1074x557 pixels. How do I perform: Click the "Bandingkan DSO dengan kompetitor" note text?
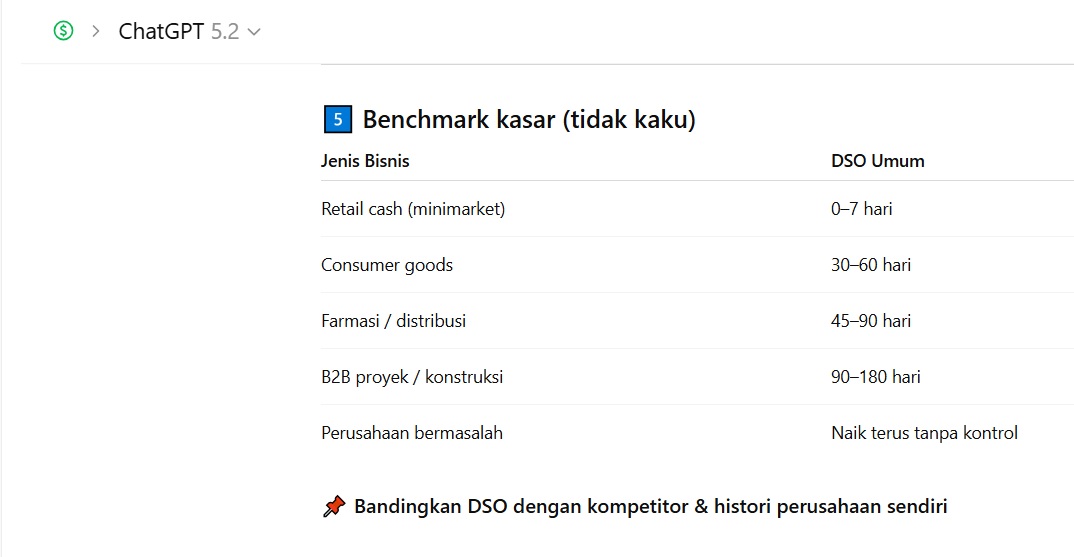point(650,506)
